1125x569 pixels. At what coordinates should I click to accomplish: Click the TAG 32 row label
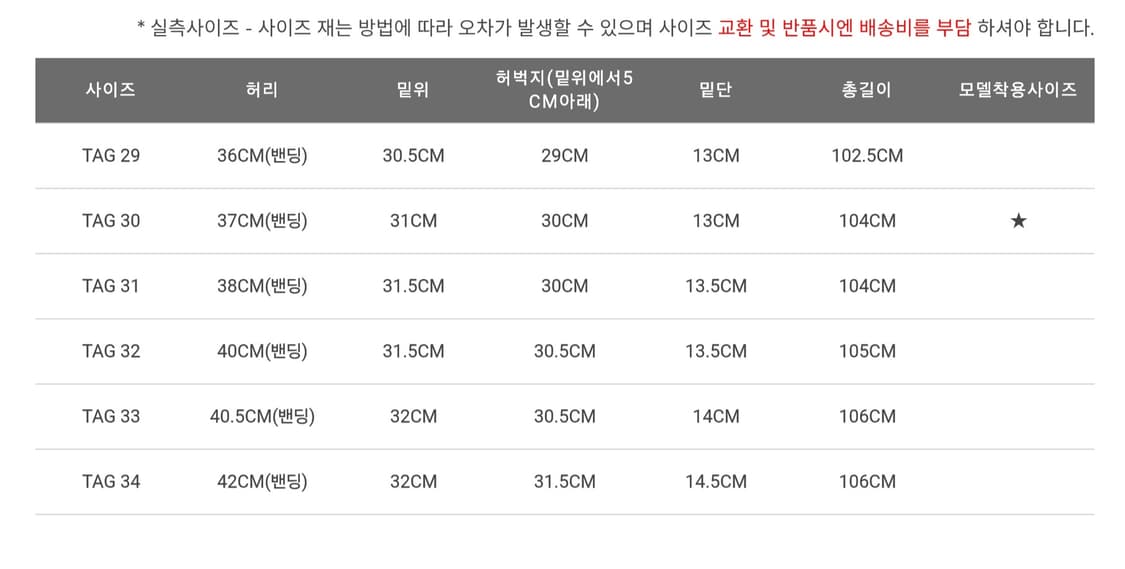[x=111, y=351]
